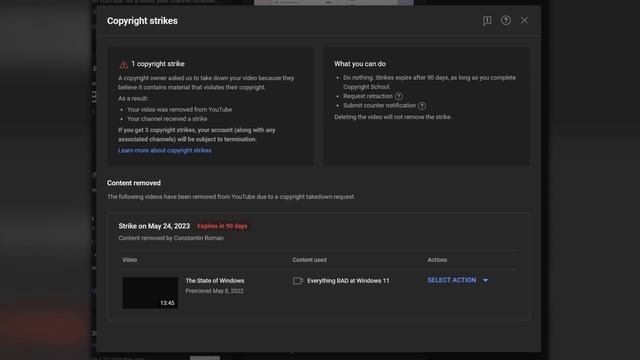This screenshot has height=360, width=640.
Task: Click the Request retraction text
Action: (367, 96)
